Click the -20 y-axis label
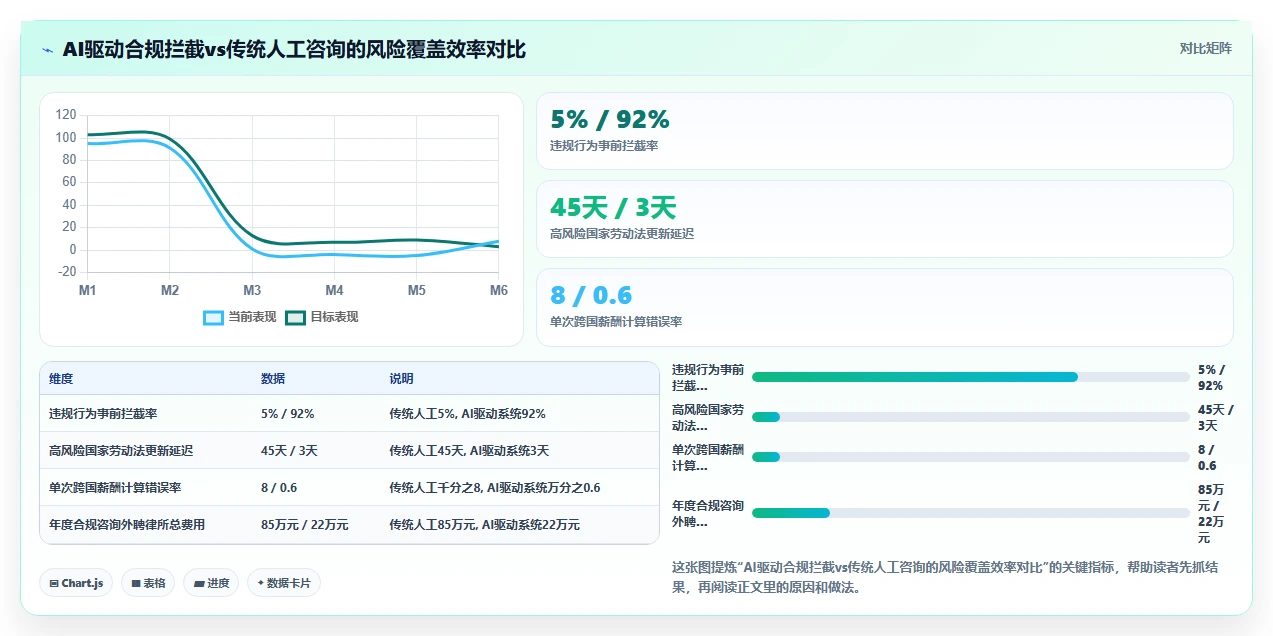This screenshot has width=1273, height=636. [x=67, y=272]
